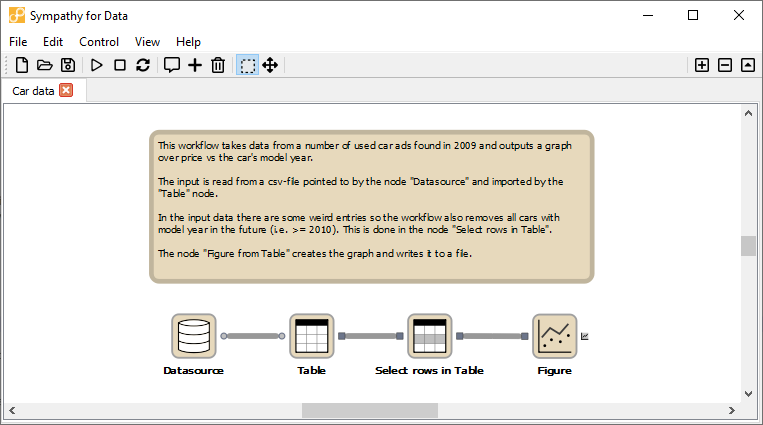Viewport: 763px width, 425px height.
Task: Close the Car data tab
Action: point(67,90)
